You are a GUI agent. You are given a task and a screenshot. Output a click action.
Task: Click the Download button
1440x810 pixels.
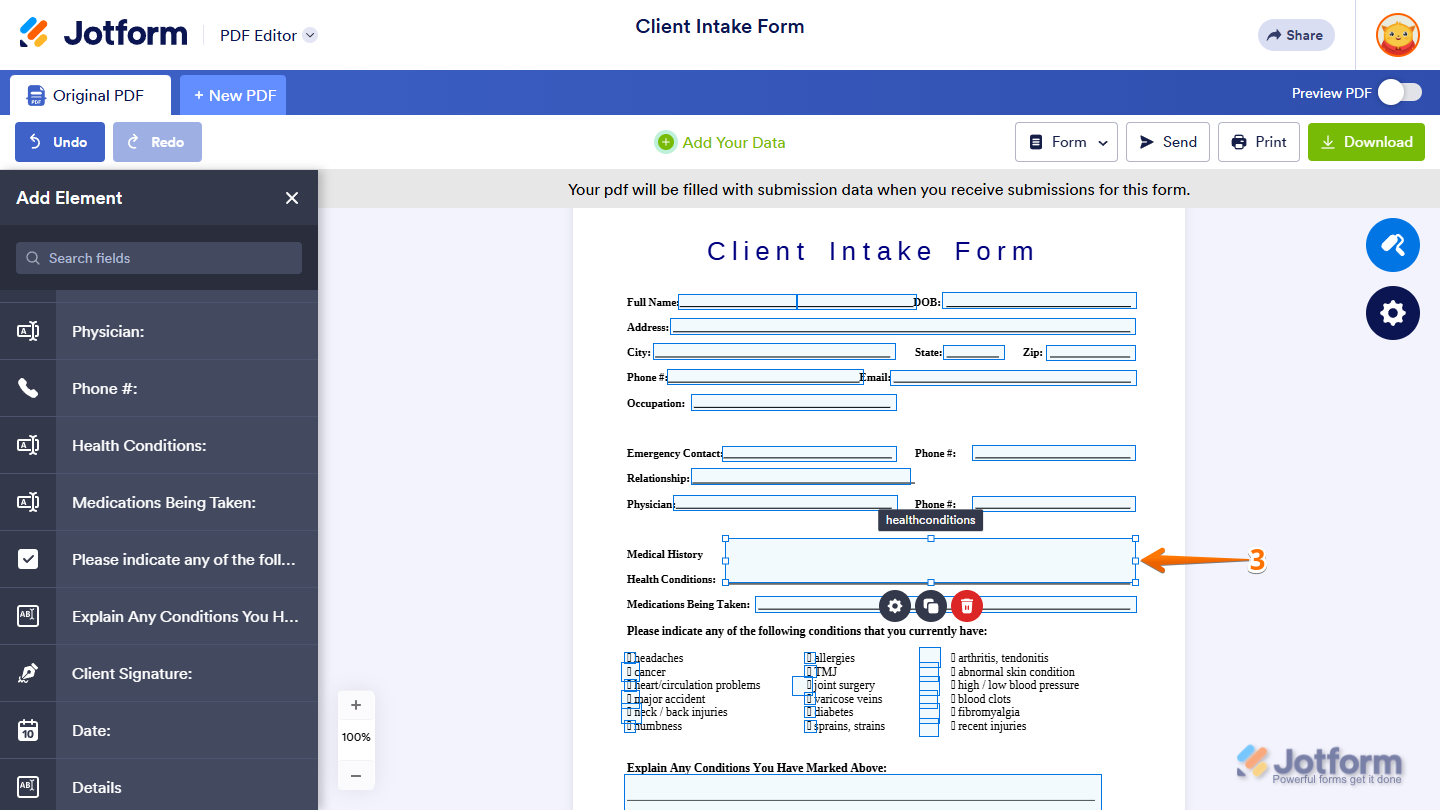[x=1366, y=142]
